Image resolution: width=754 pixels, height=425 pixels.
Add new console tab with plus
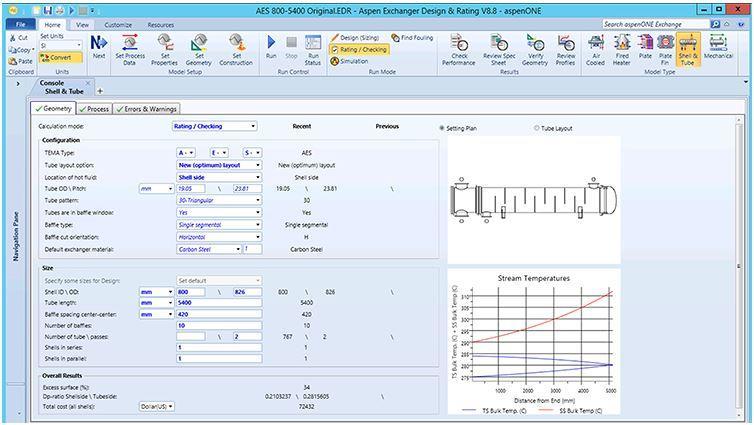[100, 91]
